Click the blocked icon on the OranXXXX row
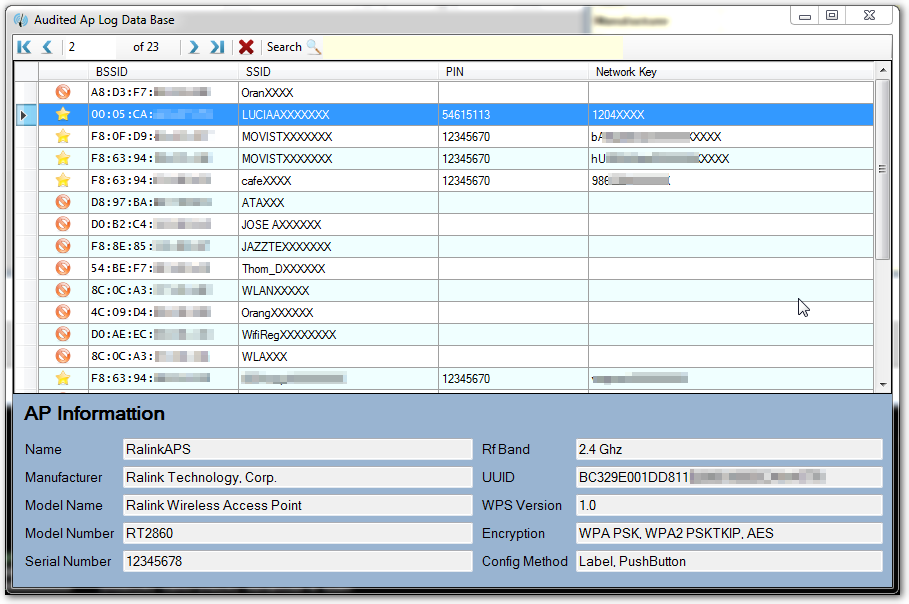The image size is (909, 604). click(x=62, y=93)
